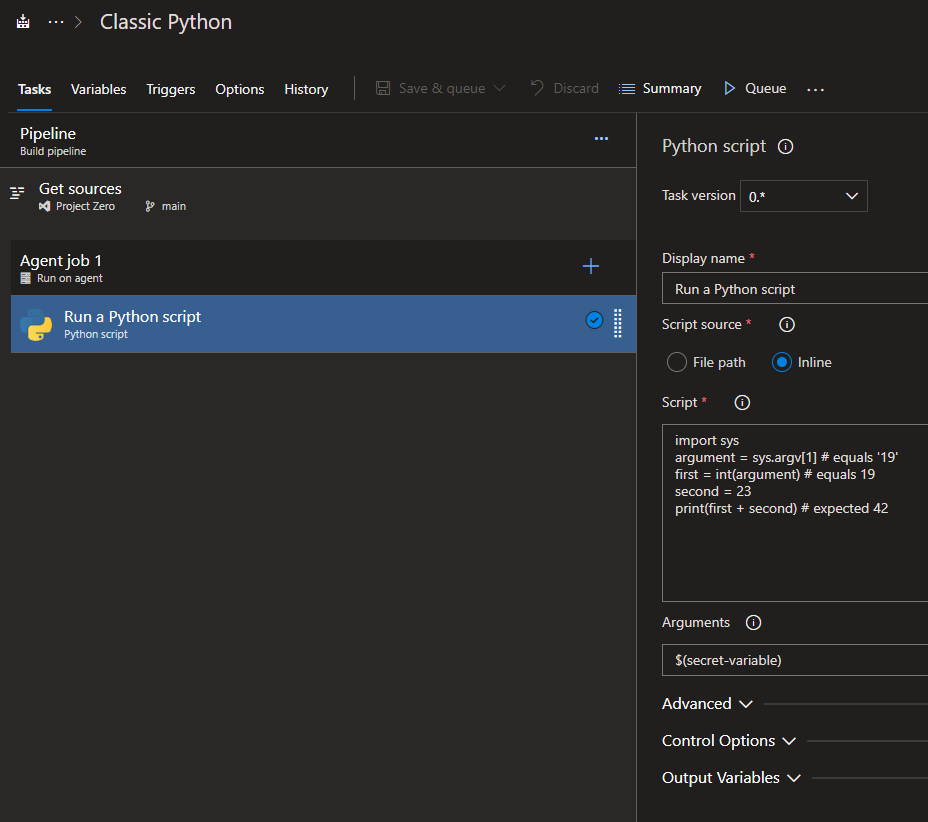Open the History tab
Viewport: 928px width, 822px height.
coord(306,89)
